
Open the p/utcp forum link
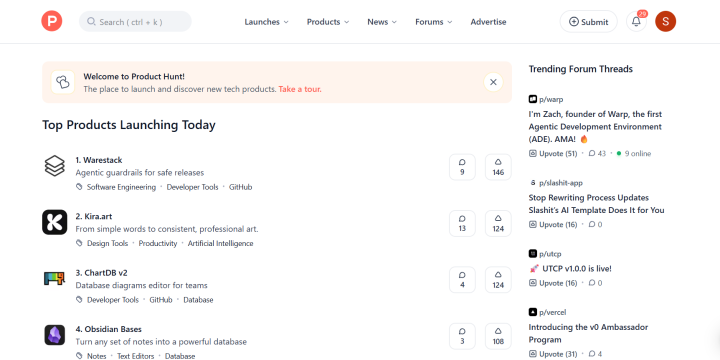tap(550, 254)
